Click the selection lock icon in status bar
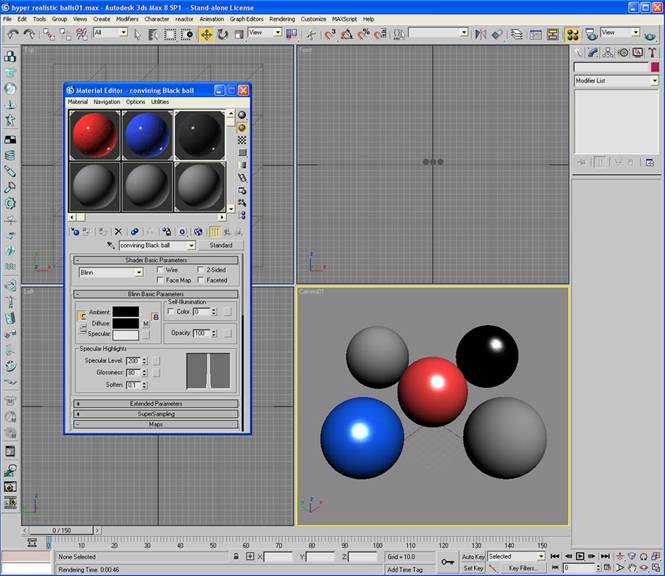Viewport: 665px width, 576px height. pyautogui.click(x=235, y=556)
